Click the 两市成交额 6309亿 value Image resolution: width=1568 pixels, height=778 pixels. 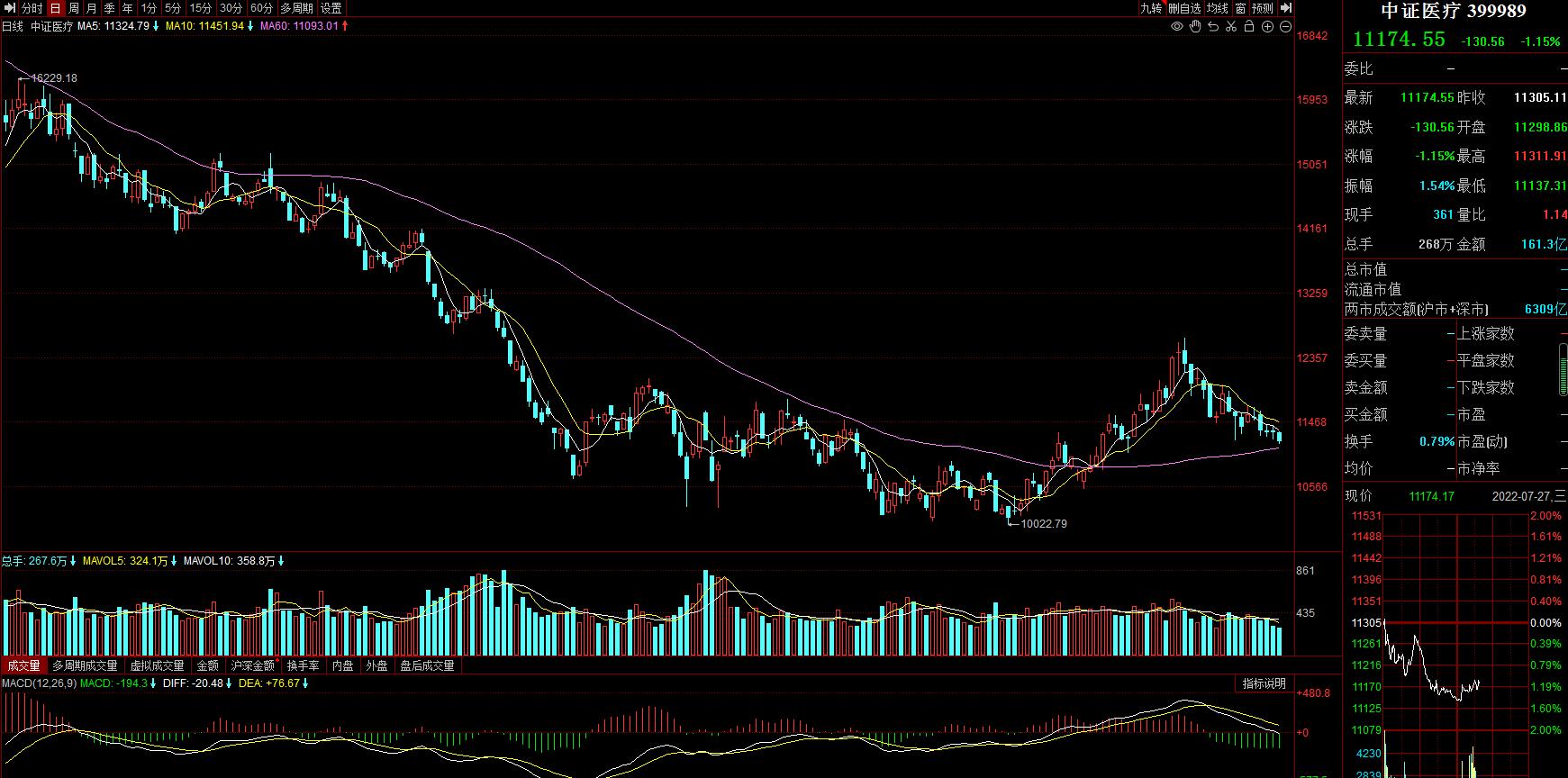tap(1545, 309)
